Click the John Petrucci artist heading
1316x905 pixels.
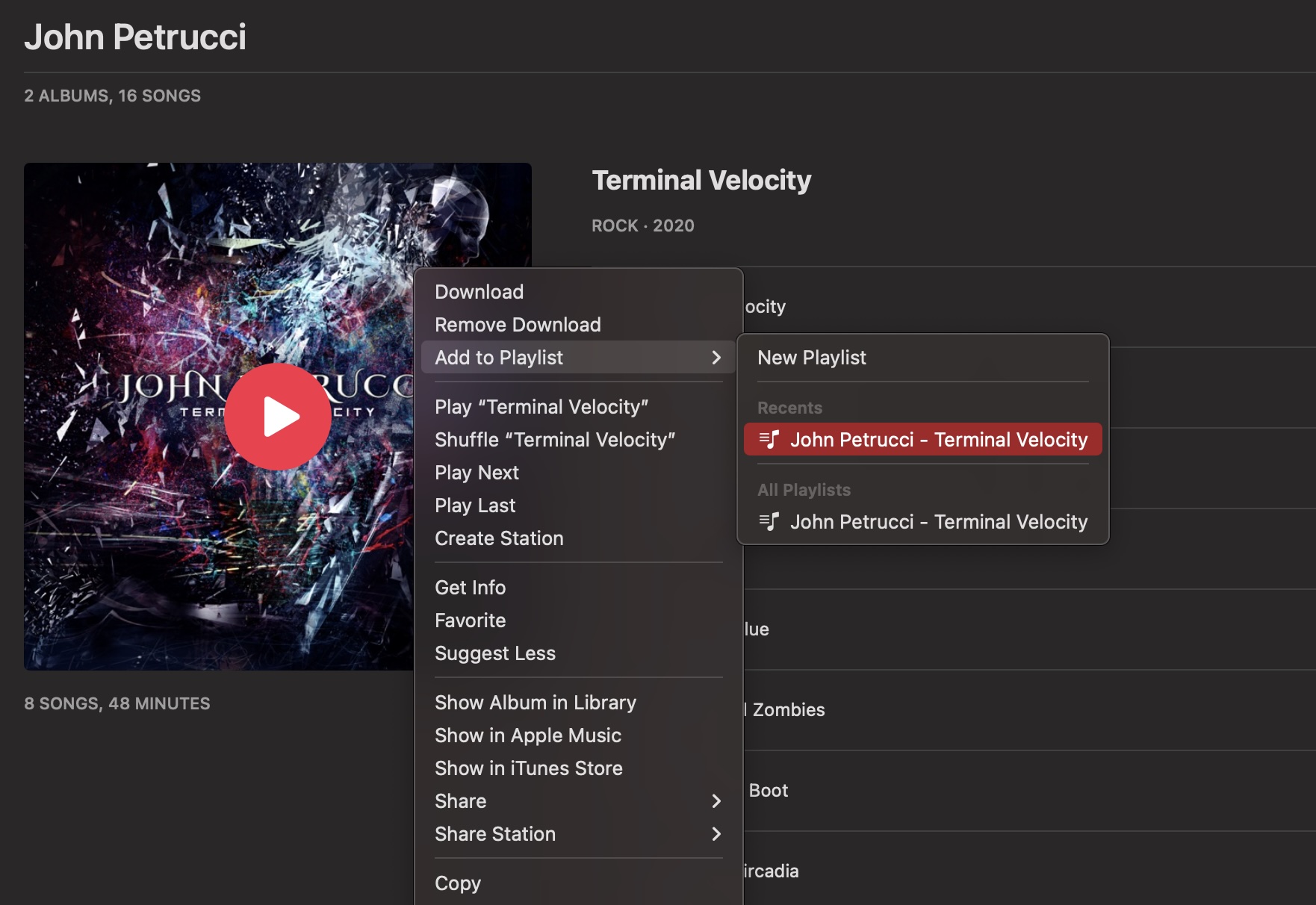135,37
